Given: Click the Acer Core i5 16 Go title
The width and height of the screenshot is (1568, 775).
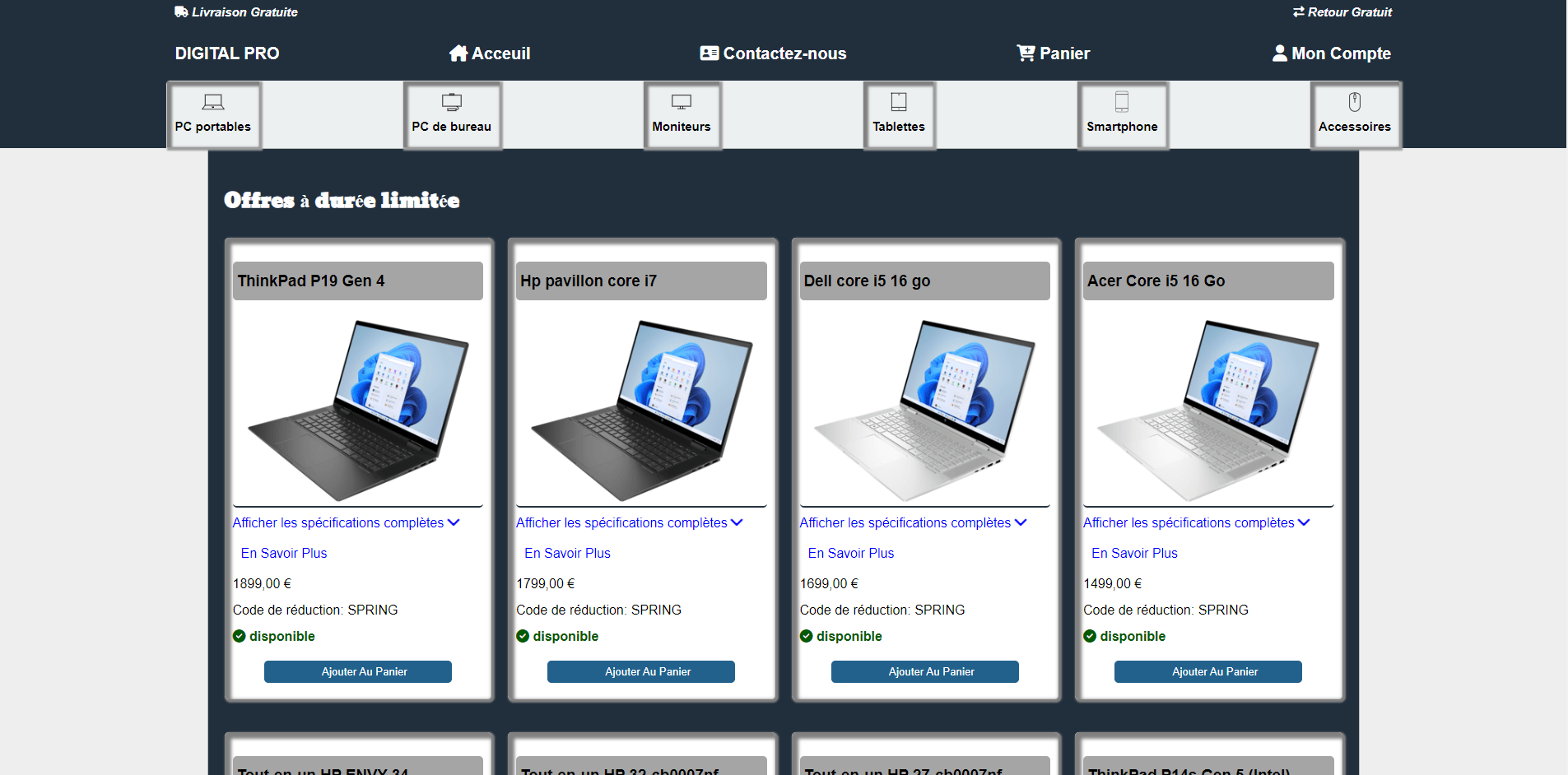Looking at the screenshot, I should click(x=1208, y=281).
